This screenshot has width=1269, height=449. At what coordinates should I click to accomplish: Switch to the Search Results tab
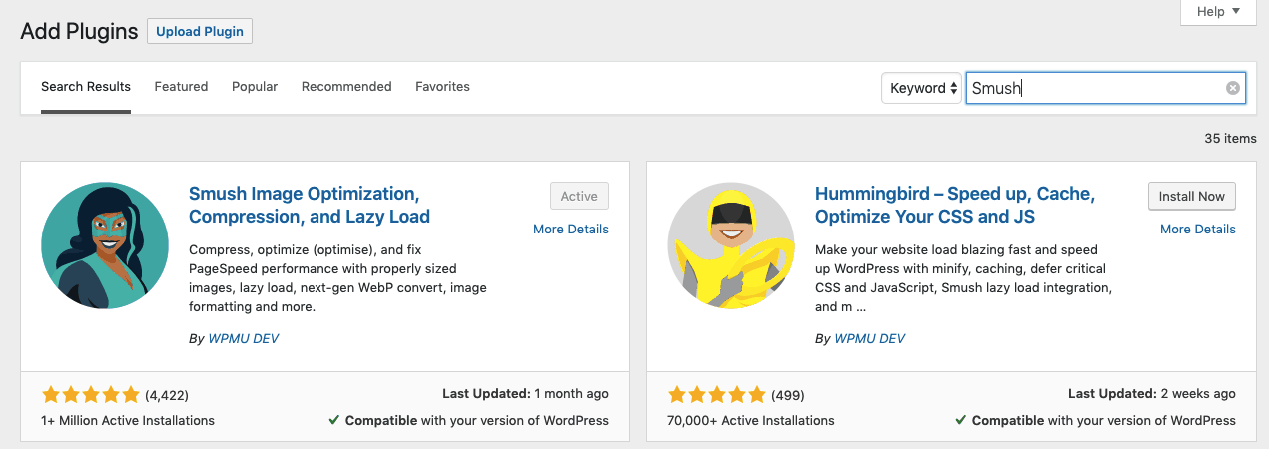[x=86, y=87]
